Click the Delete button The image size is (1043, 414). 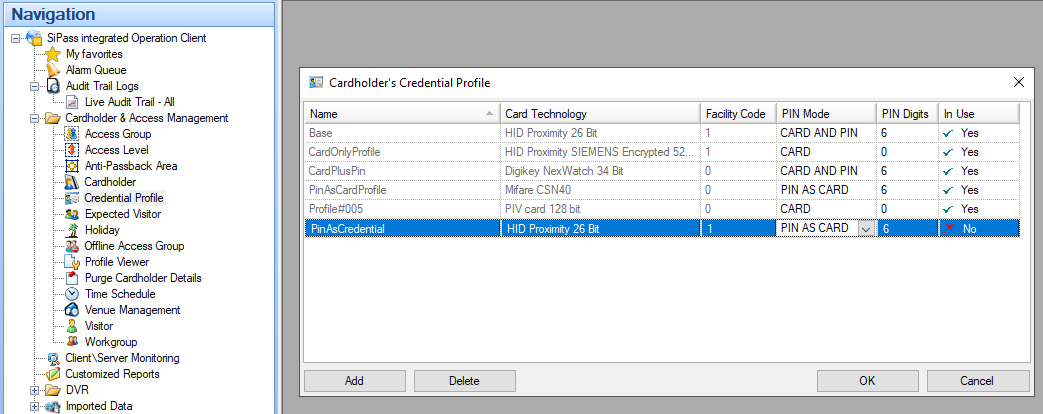(463, 381)
